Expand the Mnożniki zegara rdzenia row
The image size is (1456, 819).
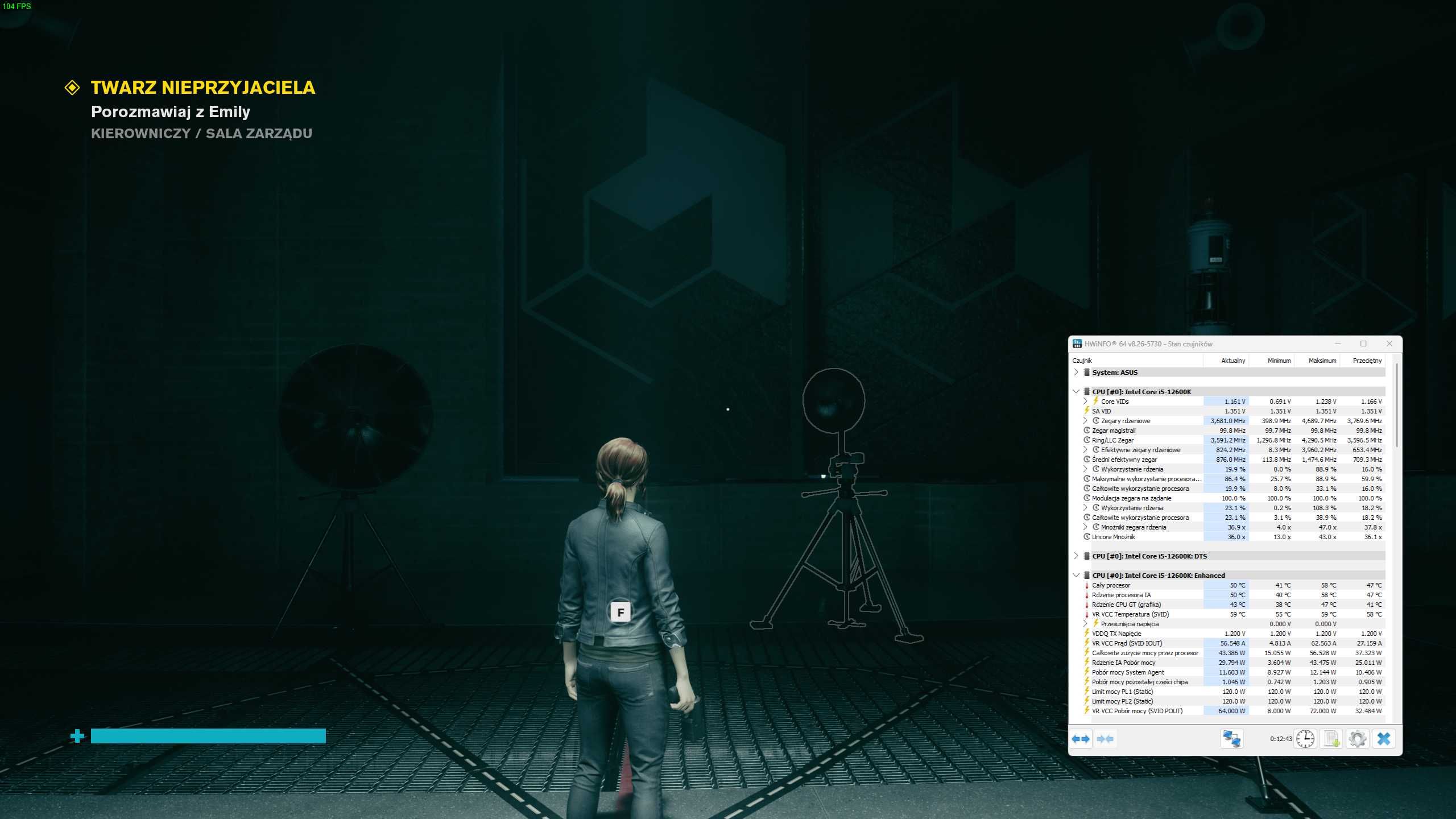1085,527
